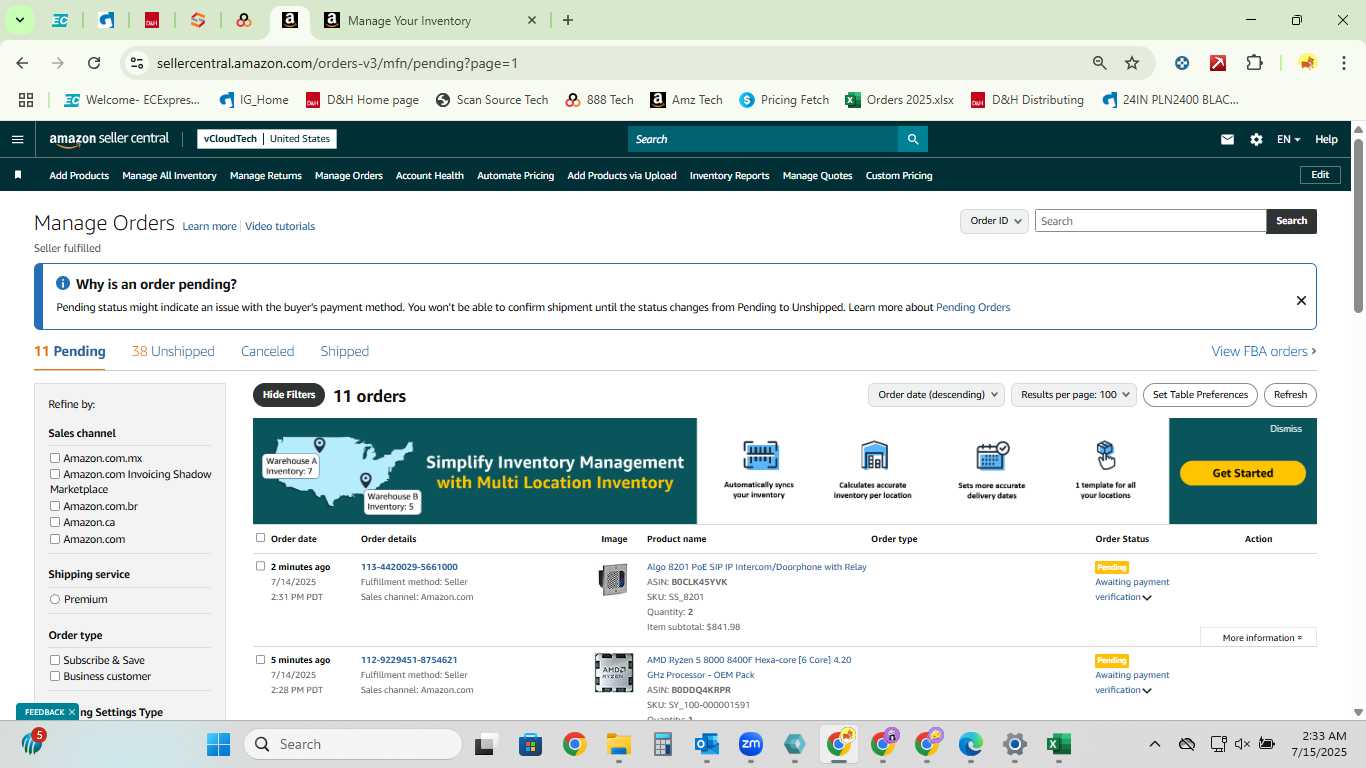This screenshot has height=768, width=1366.
Task: Open the Results per page dropdown
Action: click(x=1074, y=395)
